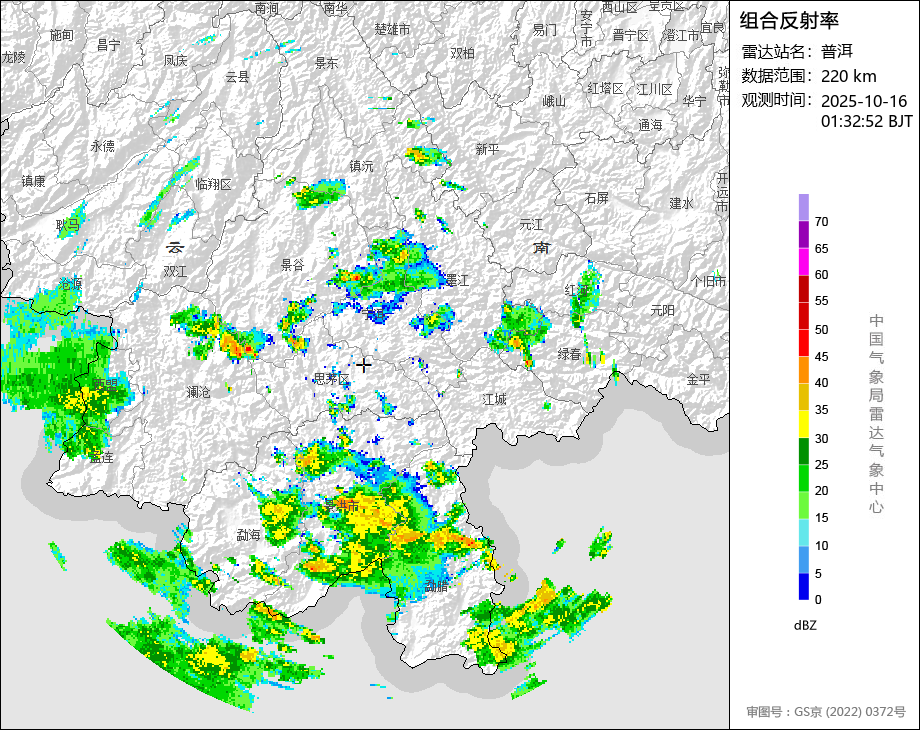
Task: Click the 通海 county label
Action: (x=650, y=125)
